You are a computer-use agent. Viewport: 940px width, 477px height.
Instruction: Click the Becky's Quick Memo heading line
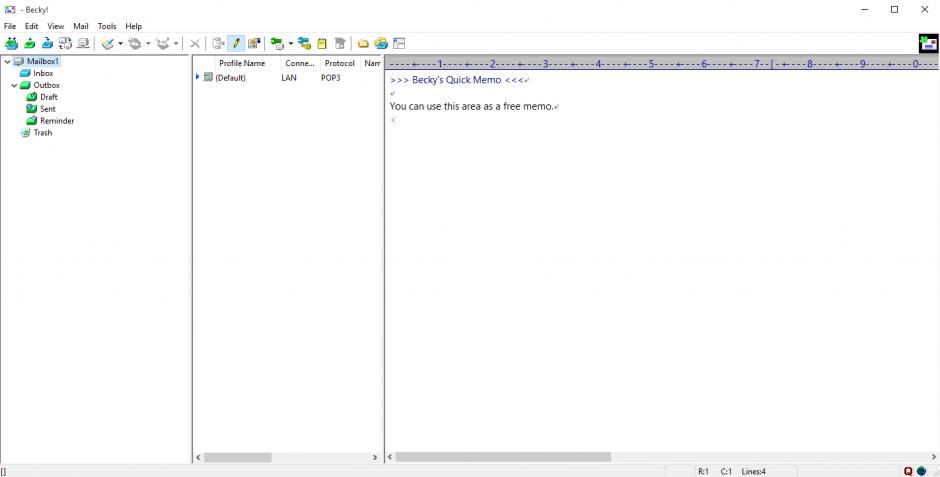click(x=457, y=80)
